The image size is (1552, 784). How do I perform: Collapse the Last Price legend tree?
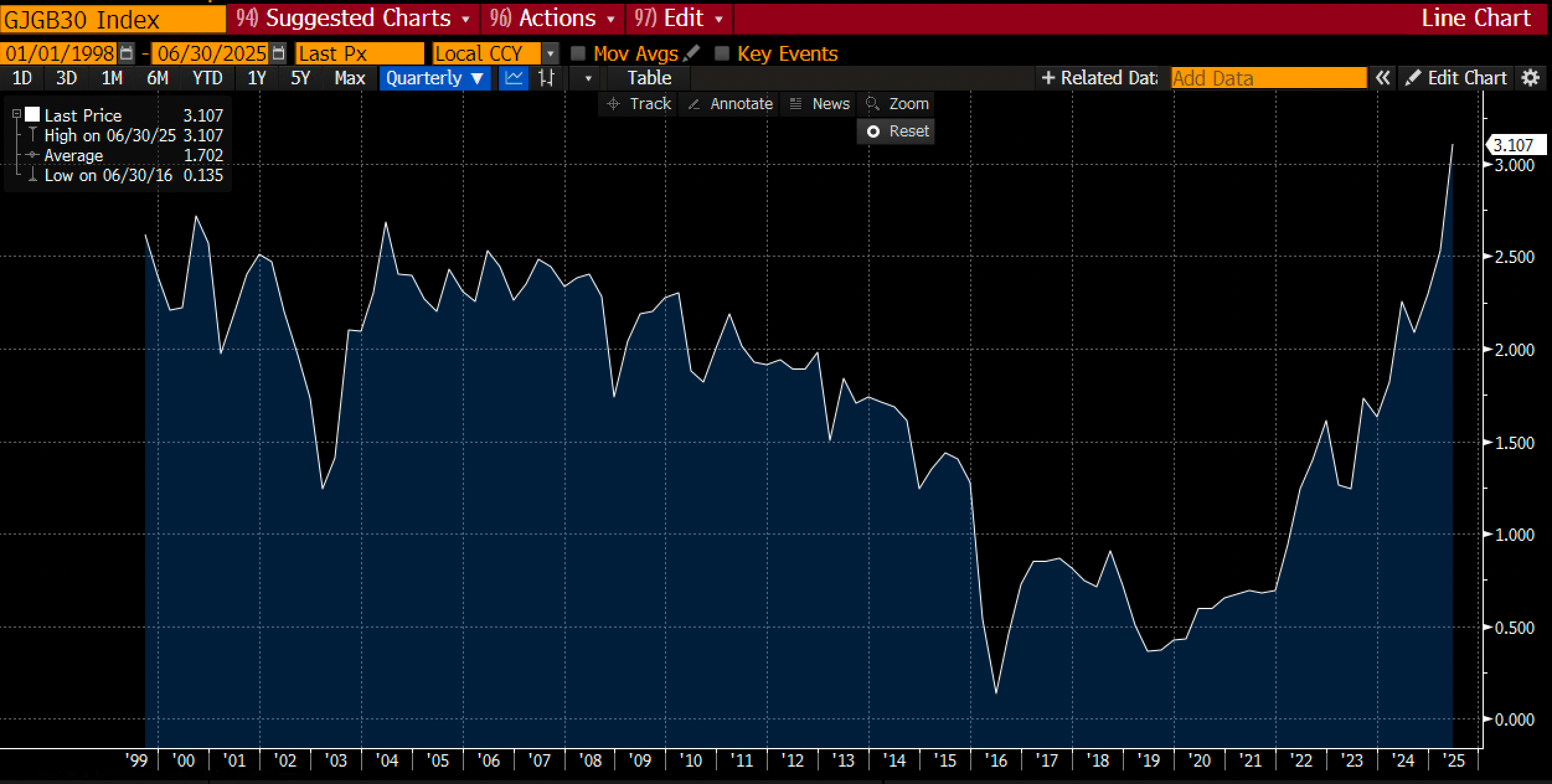click(x=17, y=115)
